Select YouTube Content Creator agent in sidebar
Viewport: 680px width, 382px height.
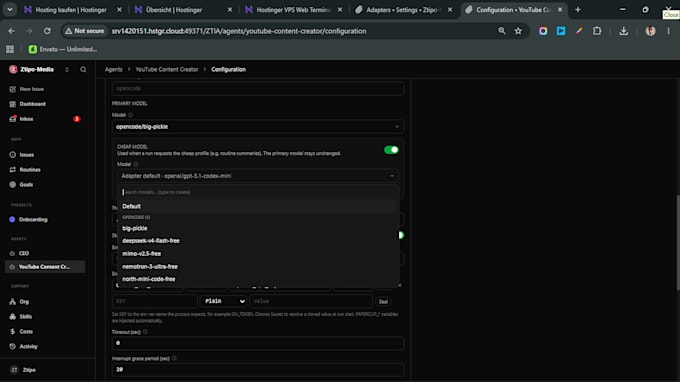tap(44, 267)
